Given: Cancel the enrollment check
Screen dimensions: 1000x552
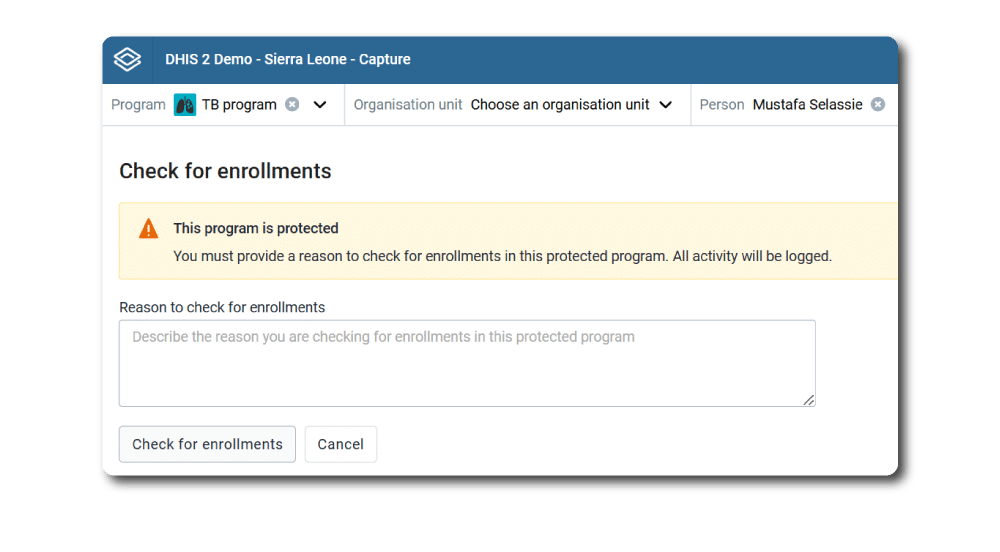Looking at the screenshot, I should click(341, 444).
